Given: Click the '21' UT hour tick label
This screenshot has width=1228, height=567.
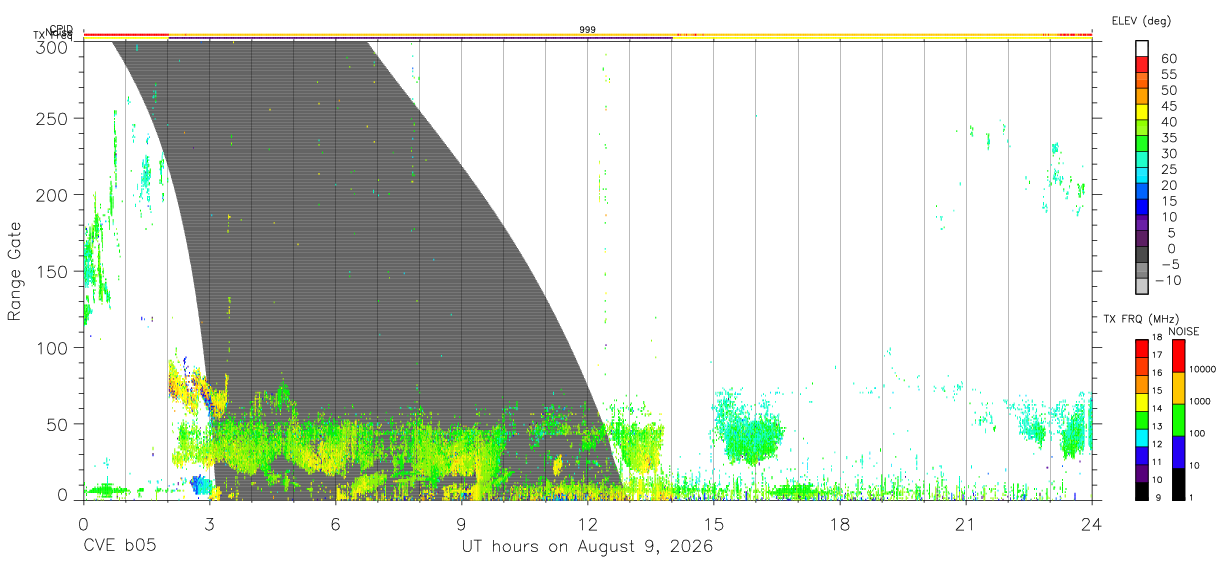Looking at the screenshot, I should click(965, 523).
